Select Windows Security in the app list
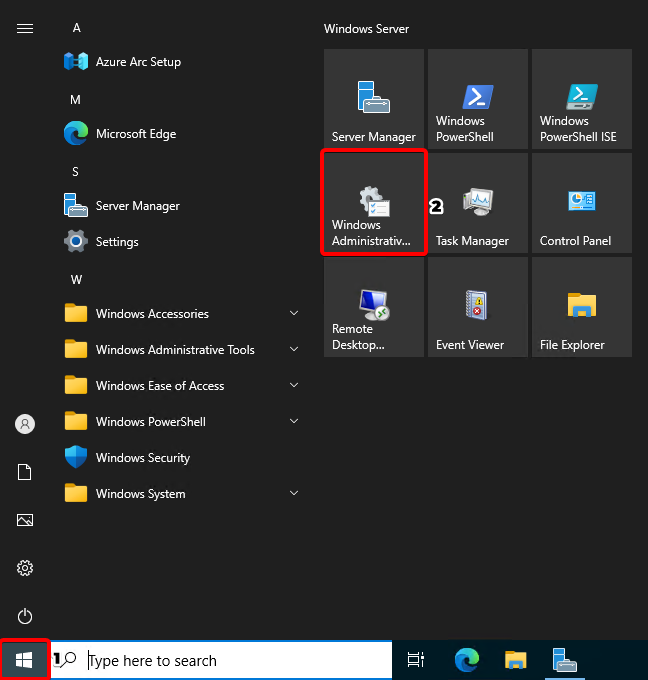 [142, 458]
